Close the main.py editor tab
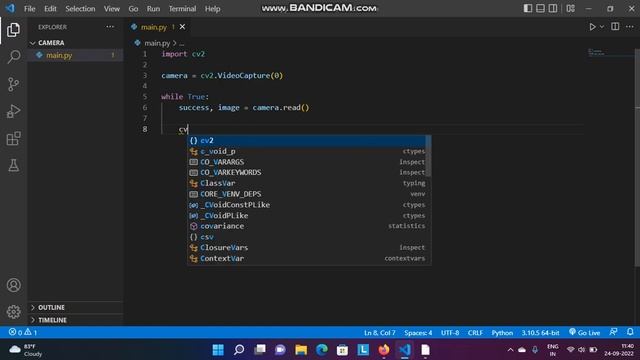The image size is (640, 360). [182, 27]
